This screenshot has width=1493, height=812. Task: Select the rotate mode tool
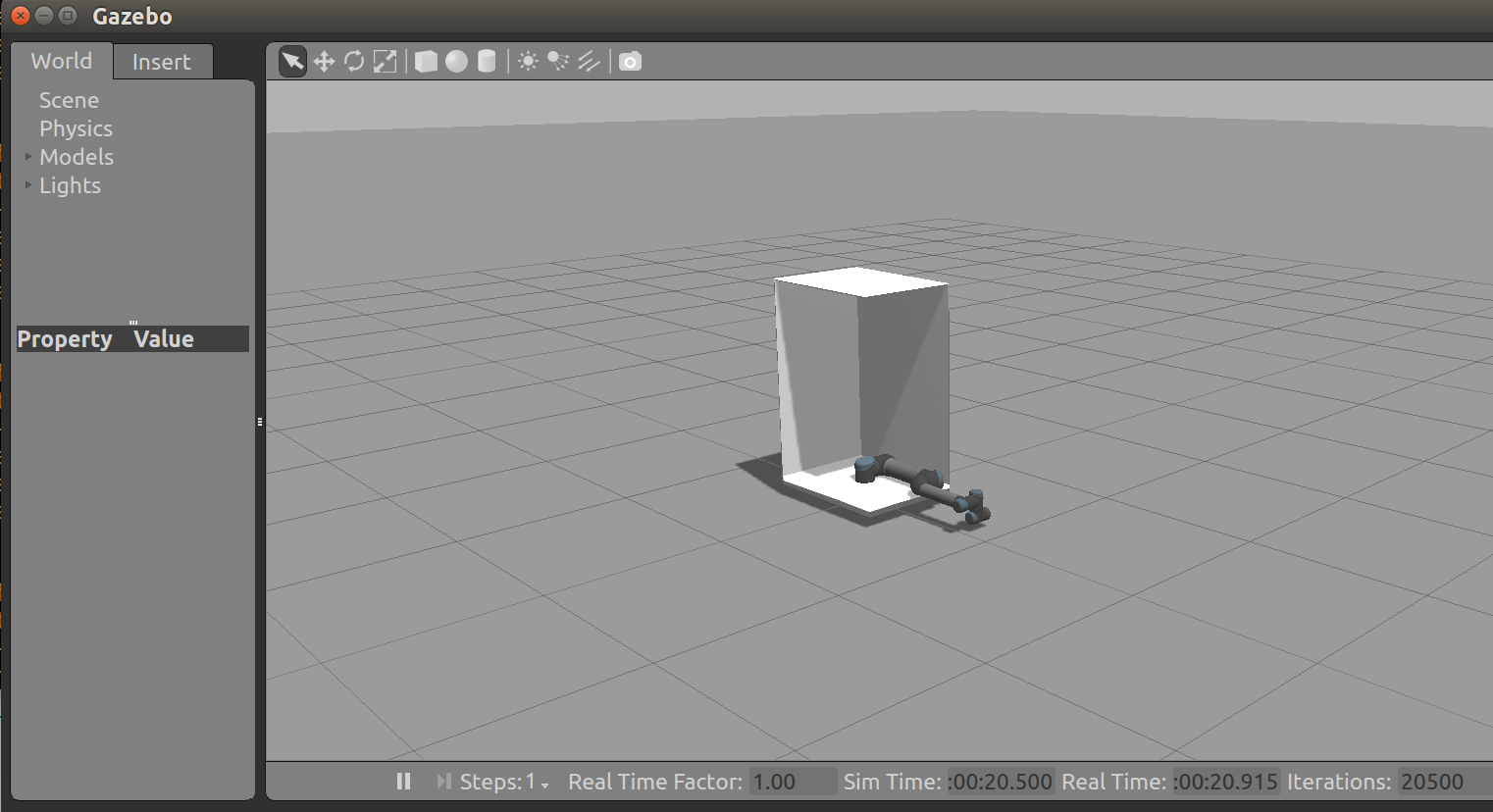(x=353, y=61)
